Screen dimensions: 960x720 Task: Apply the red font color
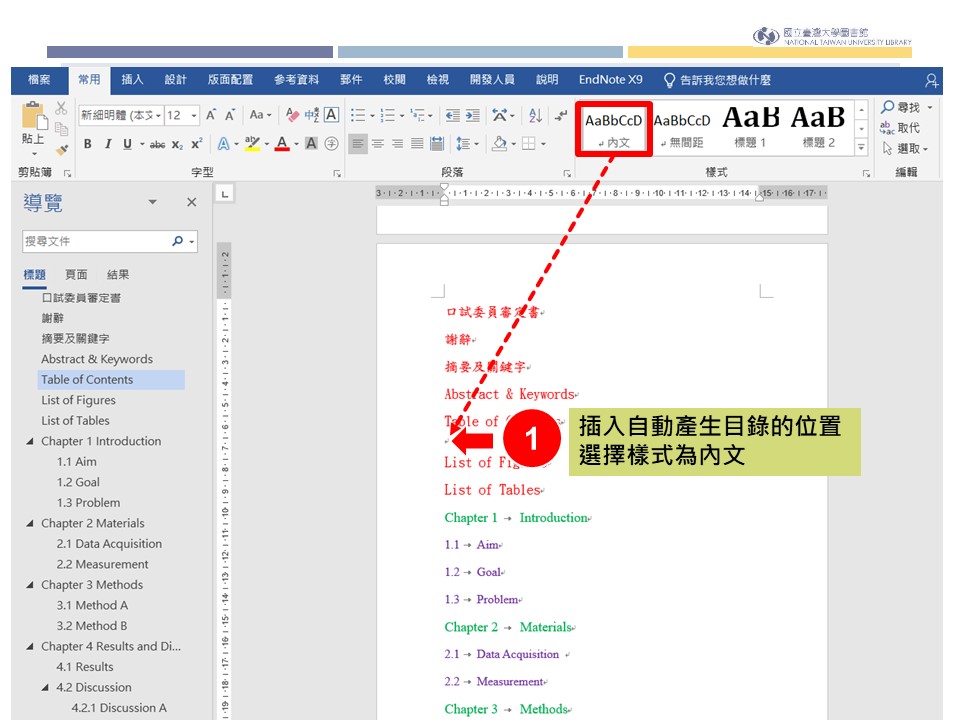point(282,144)
